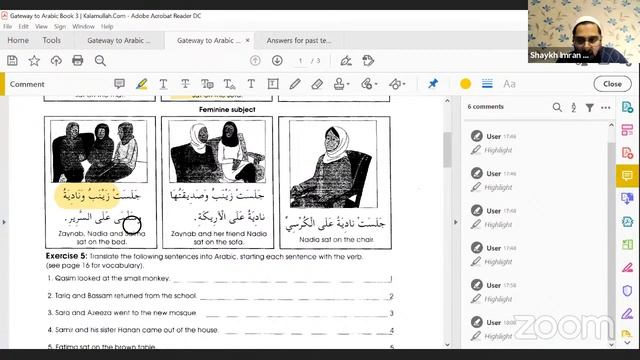Open yellow Comment tool in right rail
The height and width of the screenshot is (360, 640).
(627, 176)
